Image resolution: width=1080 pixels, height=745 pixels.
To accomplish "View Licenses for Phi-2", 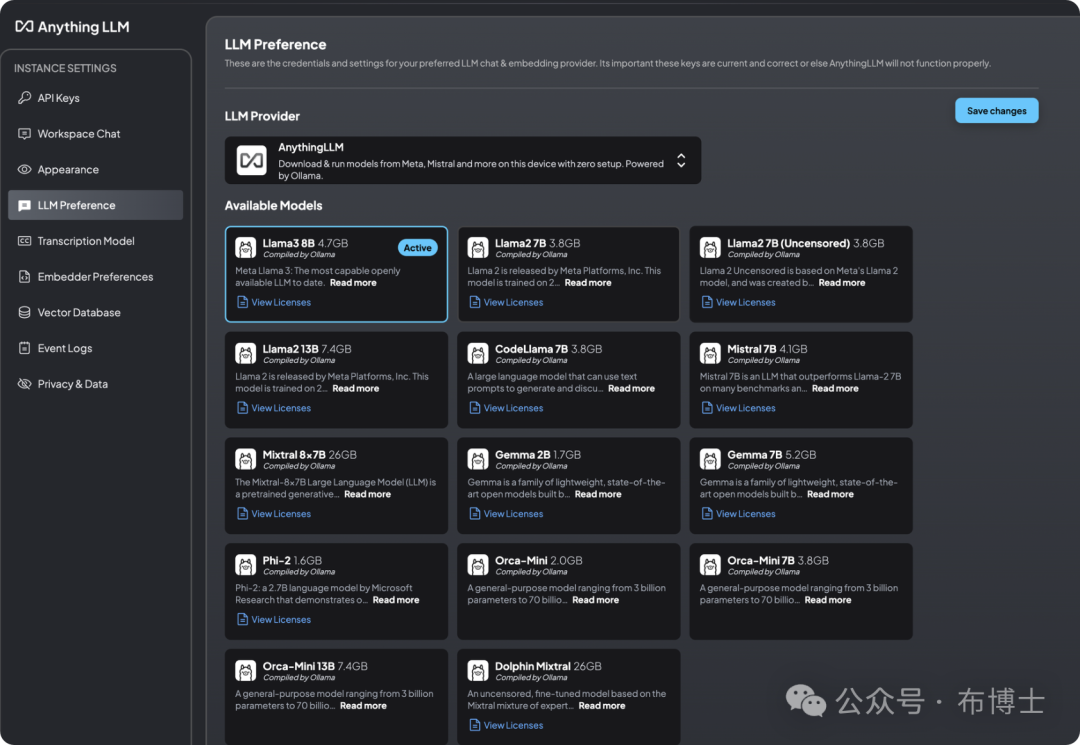I will [x=273, y=620].
